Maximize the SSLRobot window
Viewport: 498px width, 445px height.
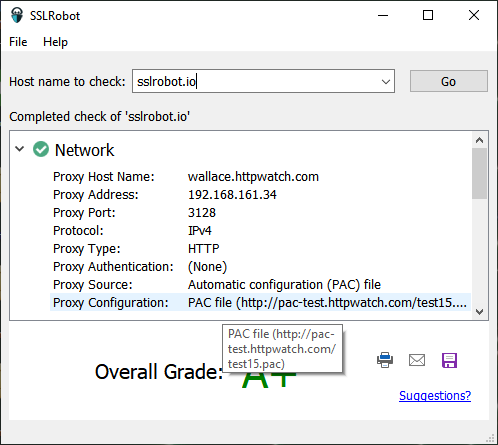coord(428,15)
